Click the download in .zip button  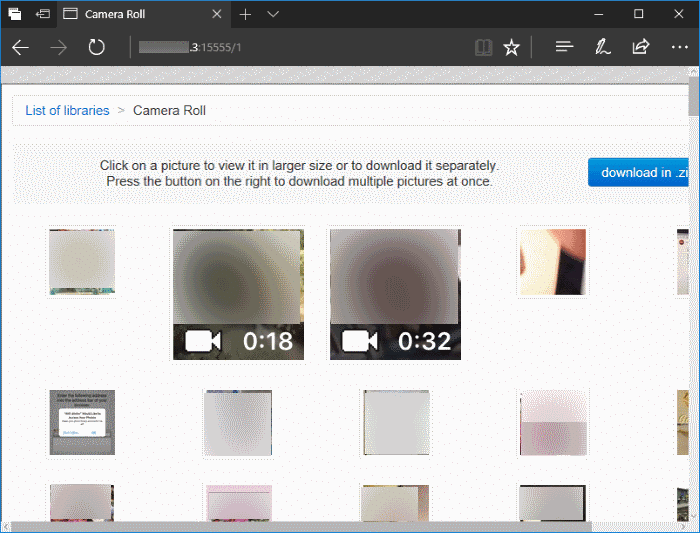coord(638,172)
